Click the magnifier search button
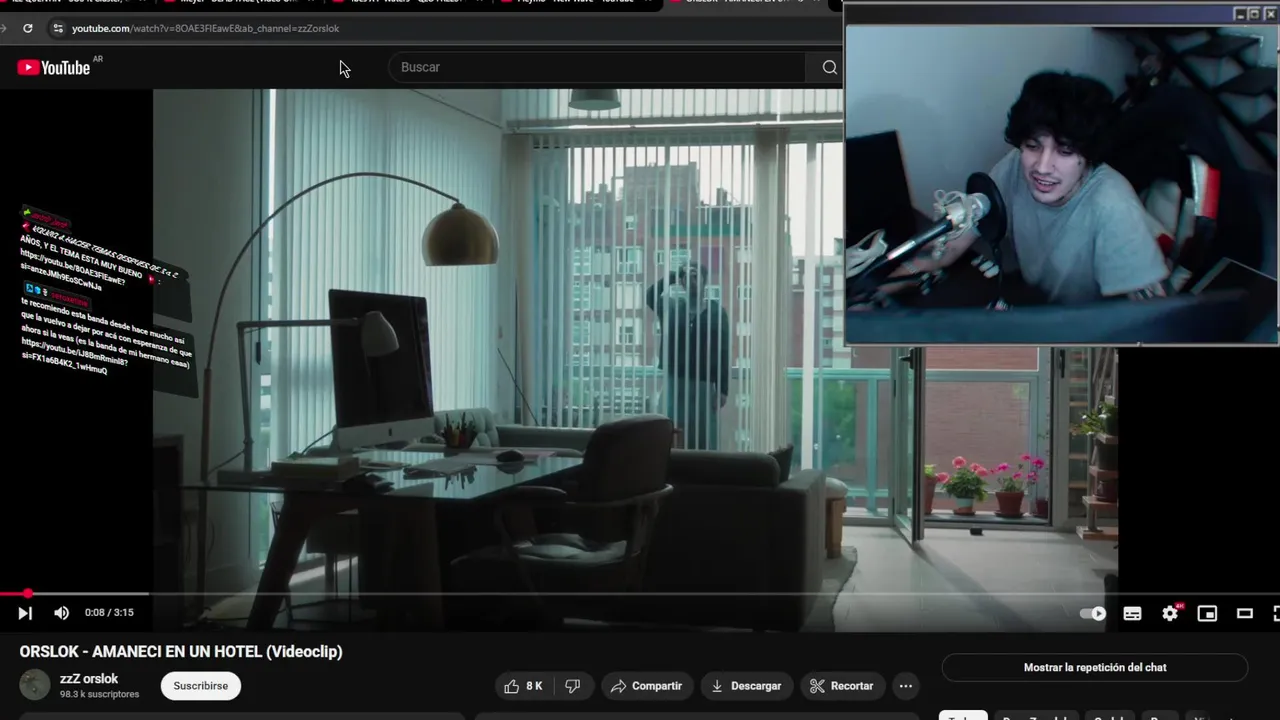The width and height of the screenshot is (1280, 720). coord(829,67)
